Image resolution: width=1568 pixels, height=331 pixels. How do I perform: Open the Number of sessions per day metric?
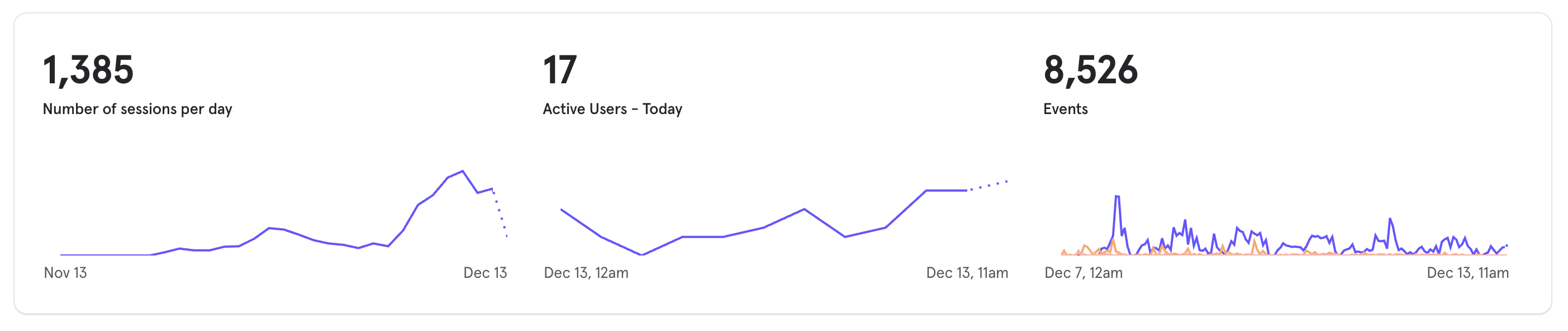(137, 109)
